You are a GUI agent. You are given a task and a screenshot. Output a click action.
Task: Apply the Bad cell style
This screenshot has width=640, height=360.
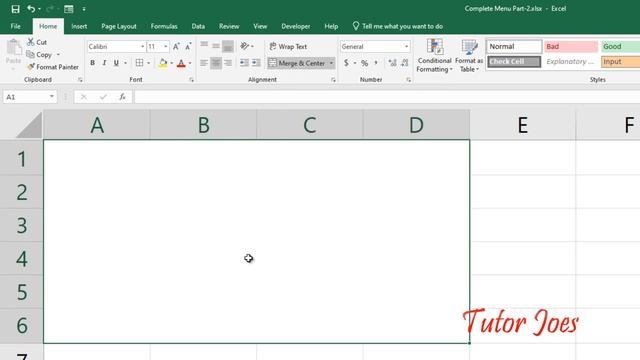coord(571,47)
